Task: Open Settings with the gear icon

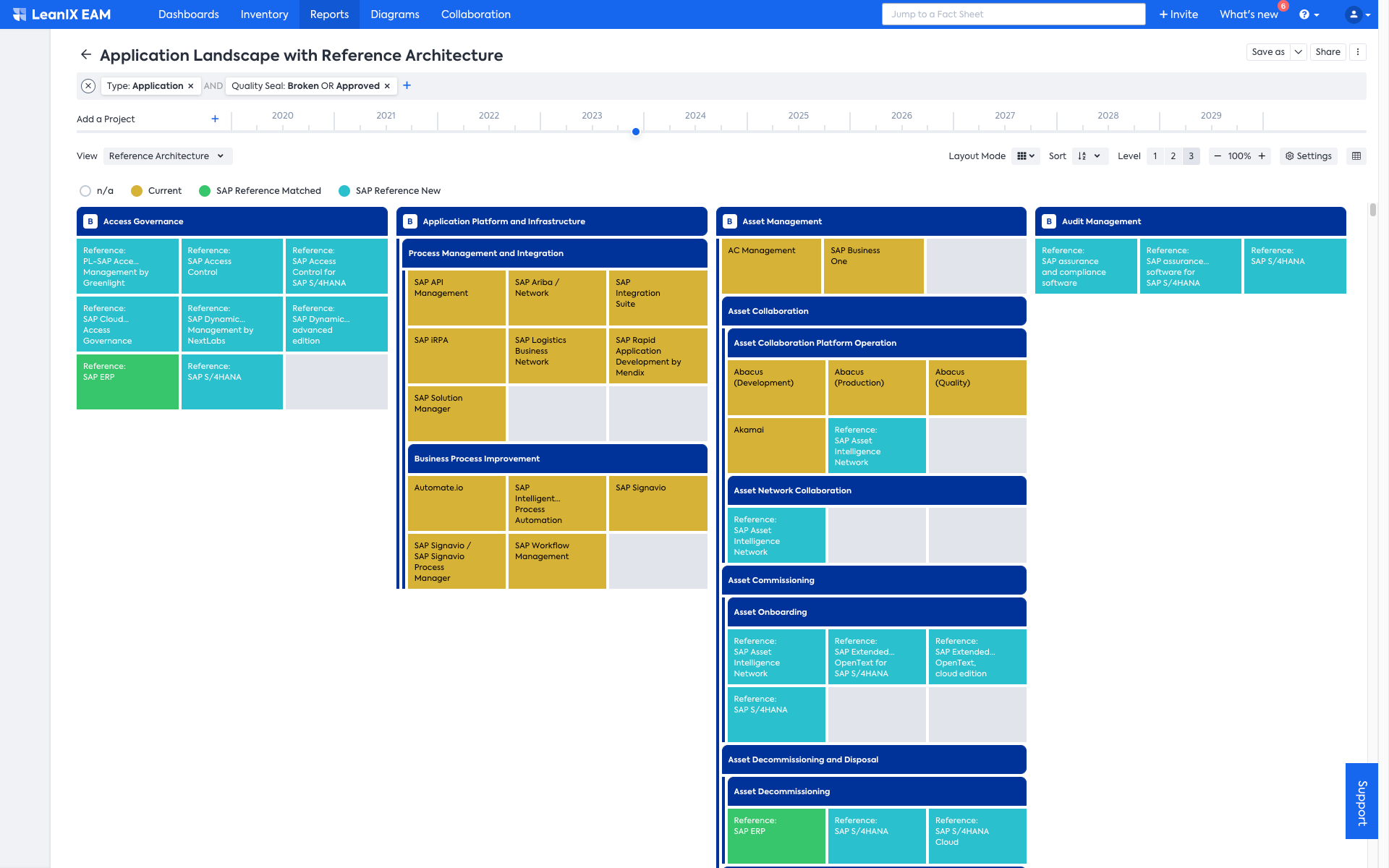Action: tap(1309, 156)
